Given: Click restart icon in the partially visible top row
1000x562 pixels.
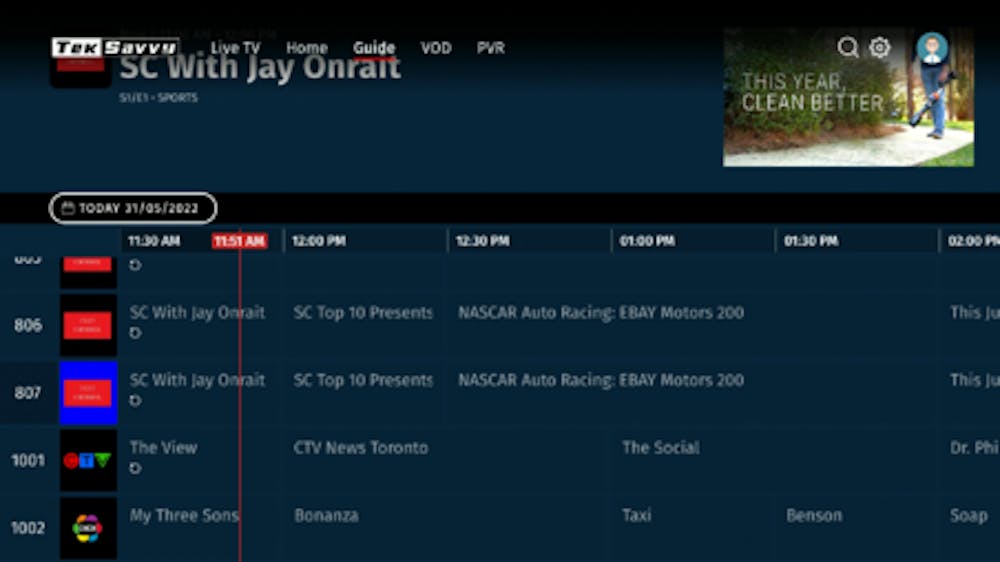Looking at the screenshot, I should (135, 265).
